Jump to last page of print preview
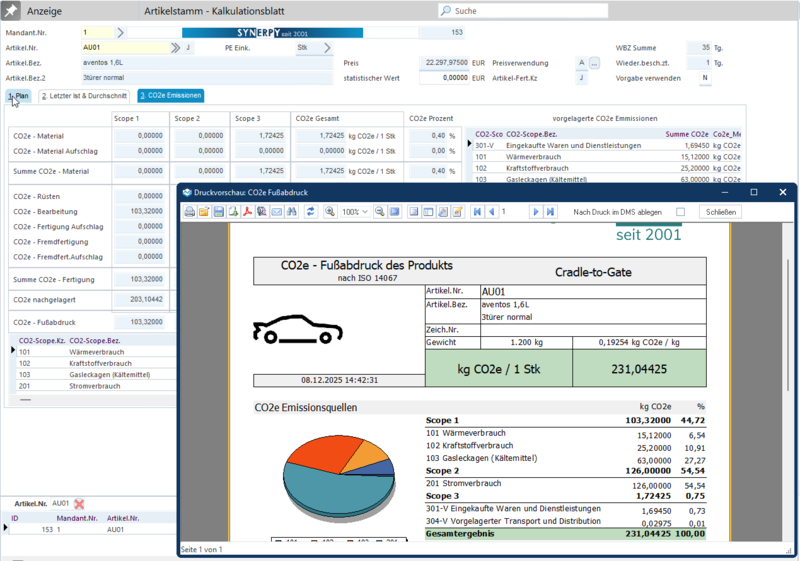The width and height of the screenshot is (800, 561). pos(550,212)
